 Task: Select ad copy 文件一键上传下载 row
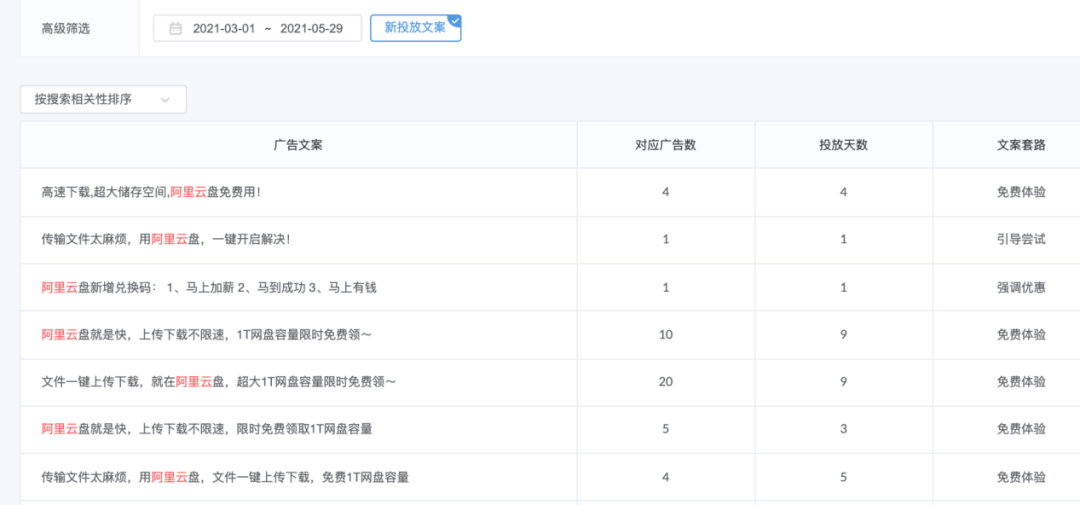click(x=218, y=382)
